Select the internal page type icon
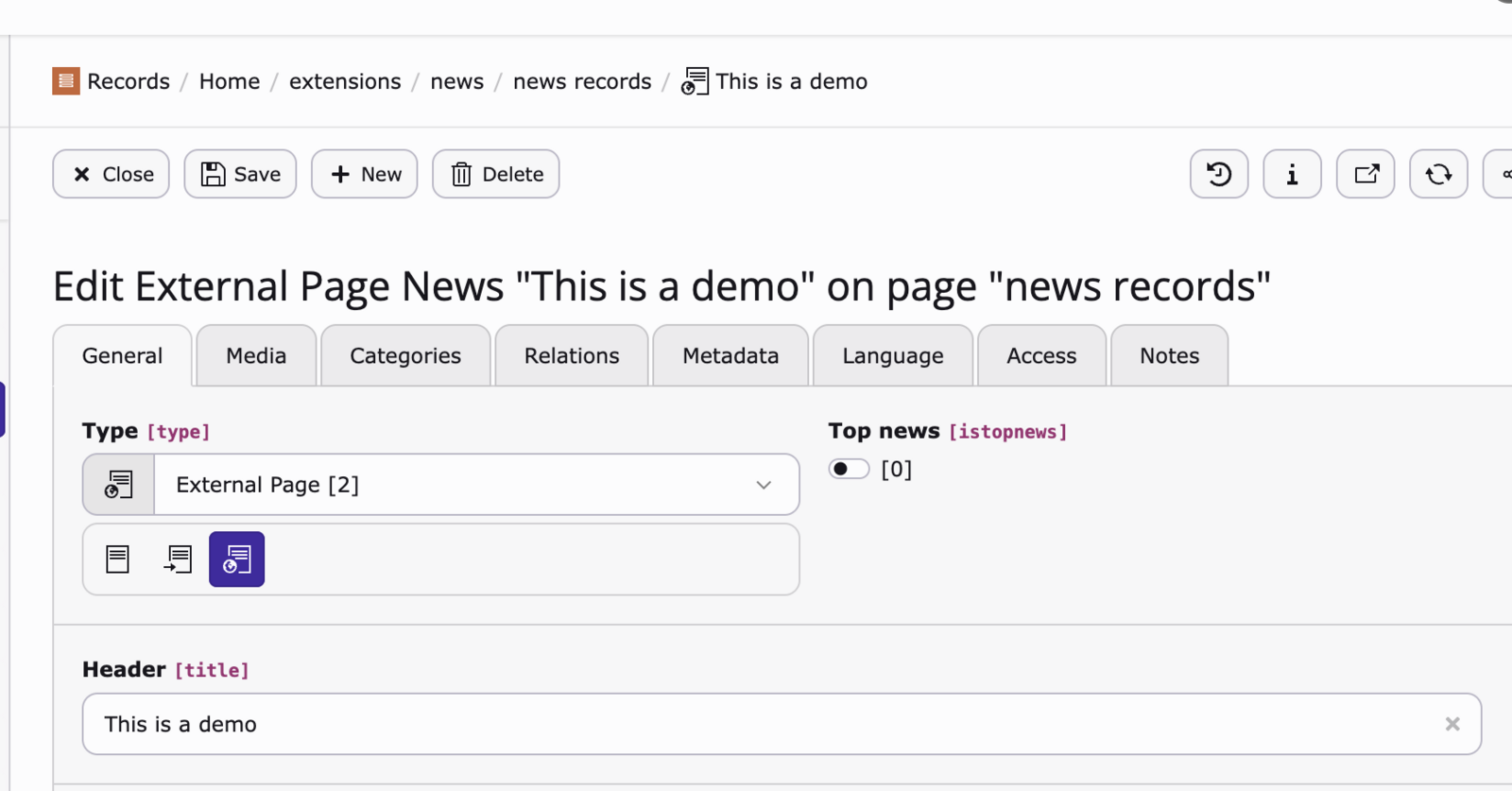The image size is (1512, 791). 178,559
